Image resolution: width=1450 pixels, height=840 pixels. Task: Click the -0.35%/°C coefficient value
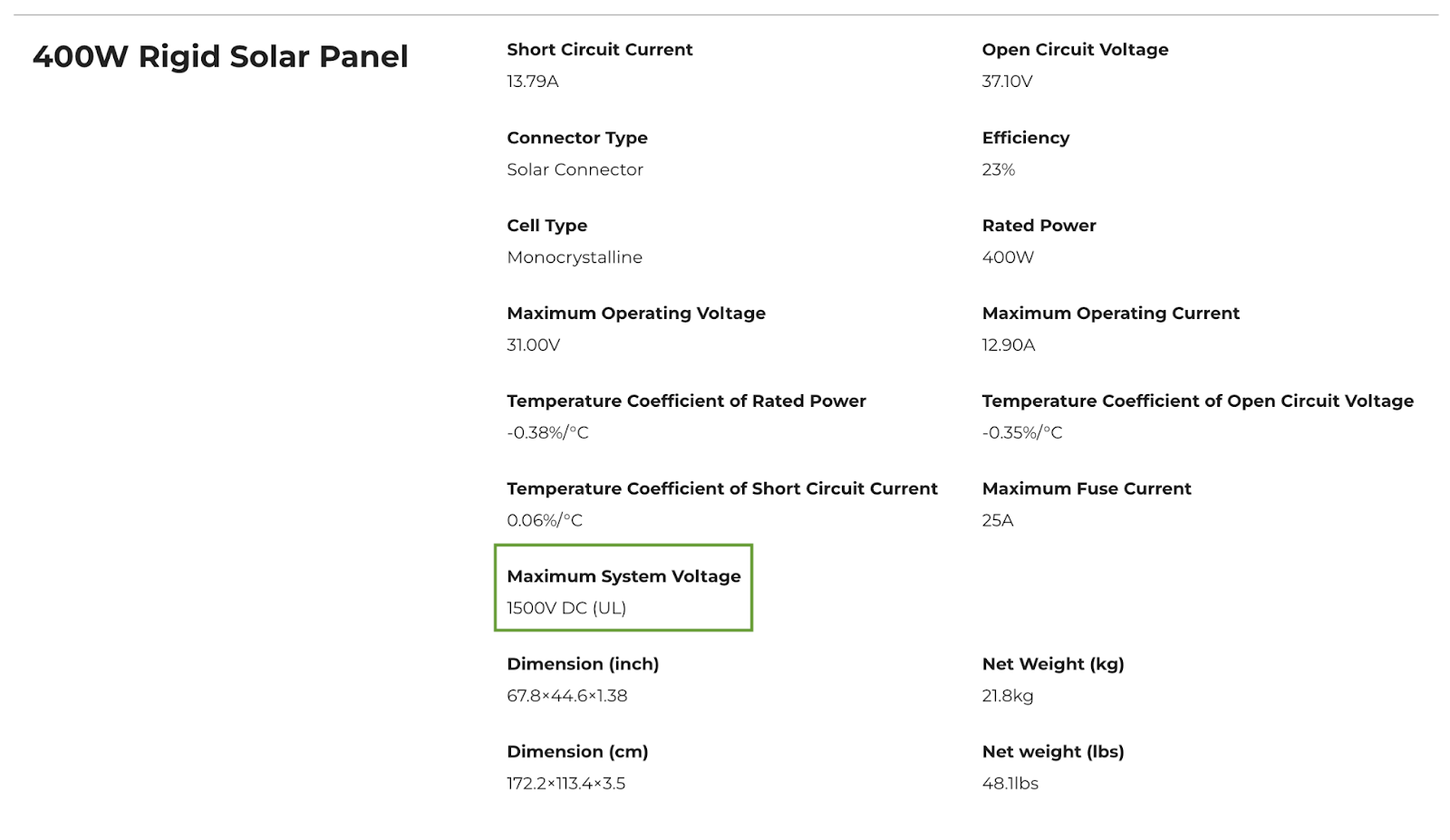click(x=1021, y=433)
